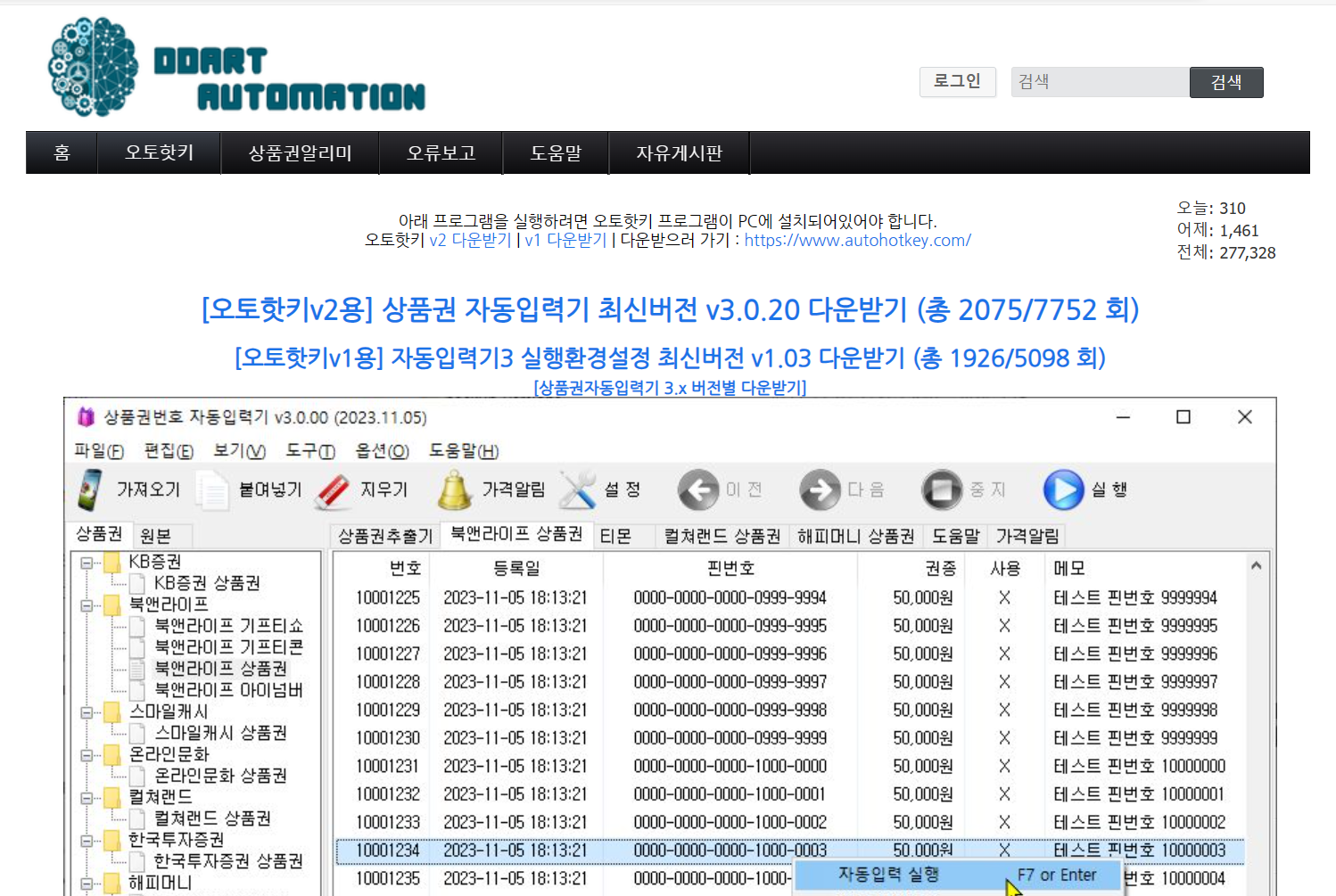
Task: Click the 지우기 eraser icon
Action: (334, 491)
